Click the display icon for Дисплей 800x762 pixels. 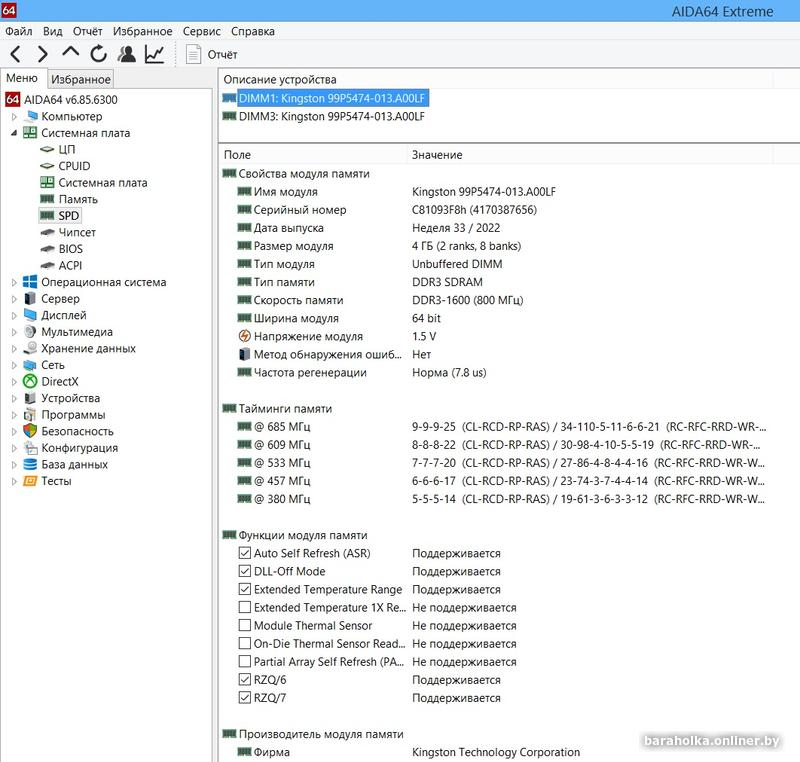pyautogui.click(x=30, y=315)
